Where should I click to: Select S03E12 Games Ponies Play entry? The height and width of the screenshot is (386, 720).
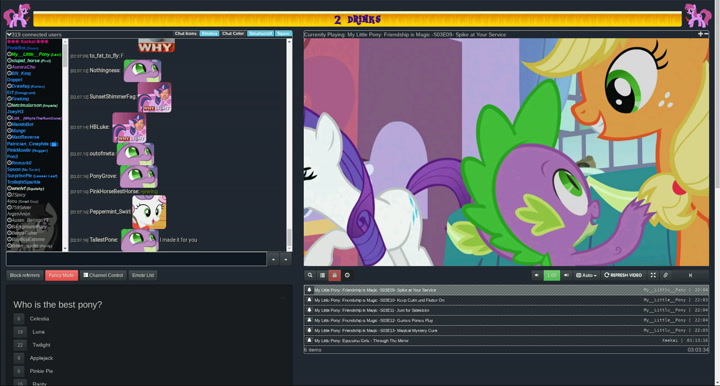click(506, 320)
